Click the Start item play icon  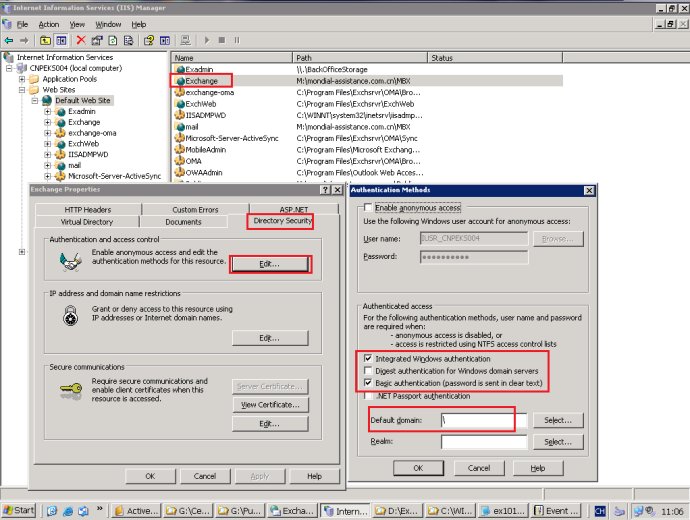click(x=207, y=40)
